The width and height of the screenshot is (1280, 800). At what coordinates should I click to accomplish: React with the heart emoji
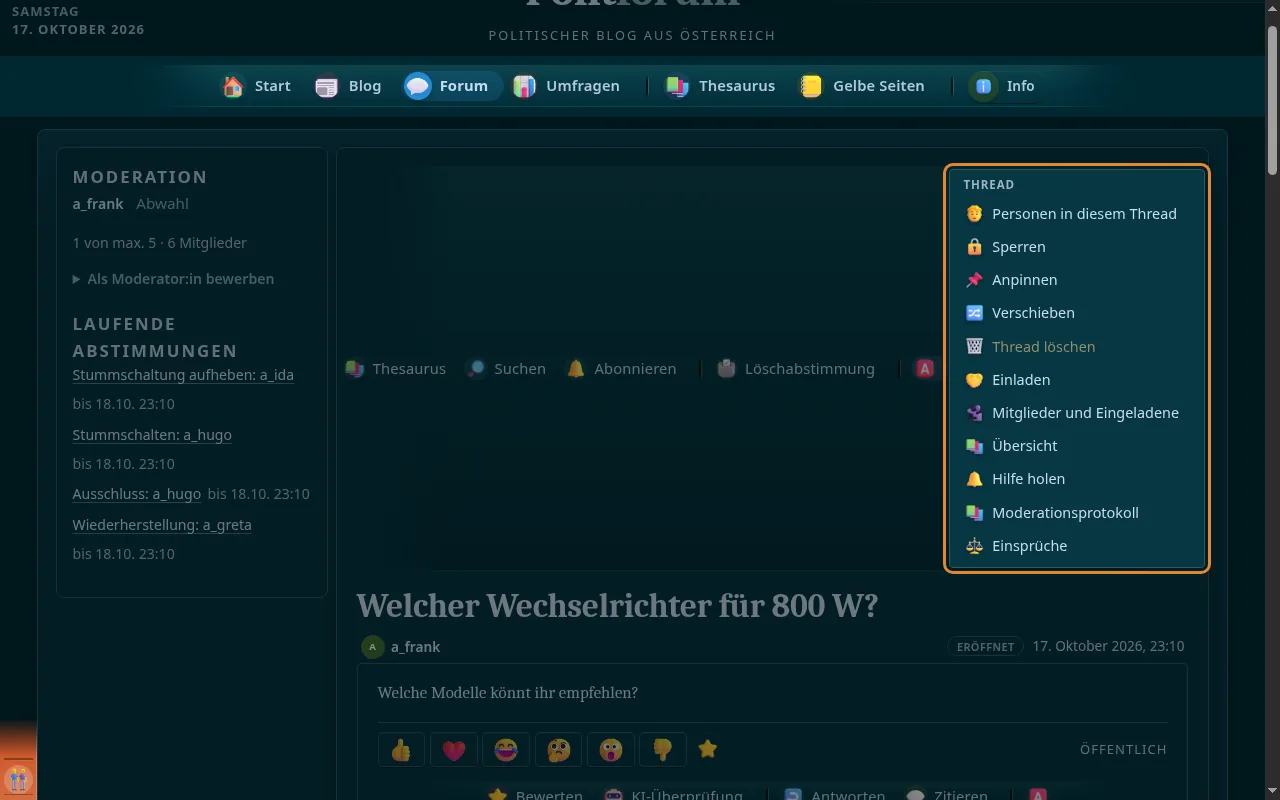[x=454, y=749]
